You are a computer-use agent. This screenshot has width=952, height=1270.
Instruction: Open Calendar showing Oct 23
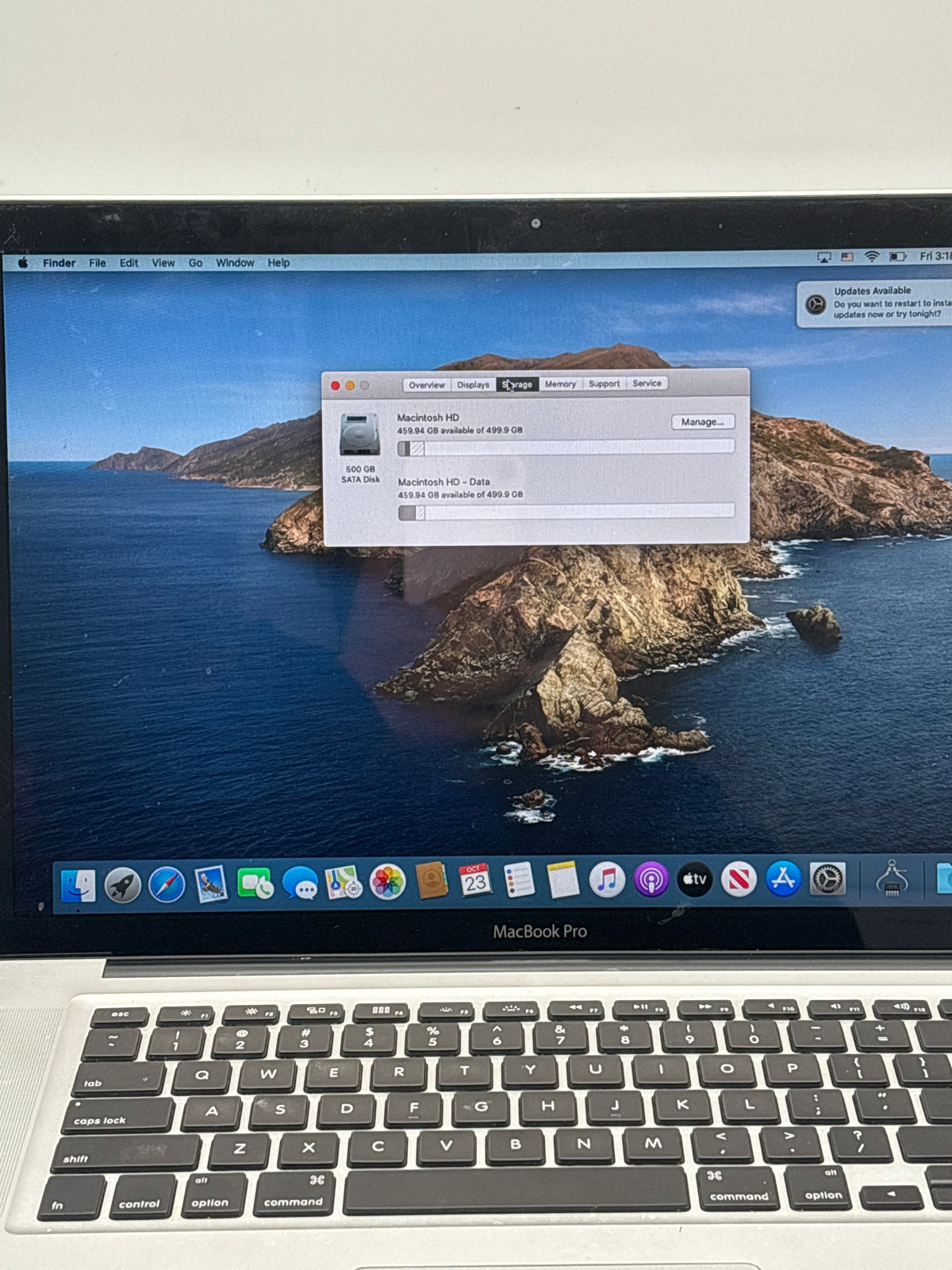tap(475, 880)
